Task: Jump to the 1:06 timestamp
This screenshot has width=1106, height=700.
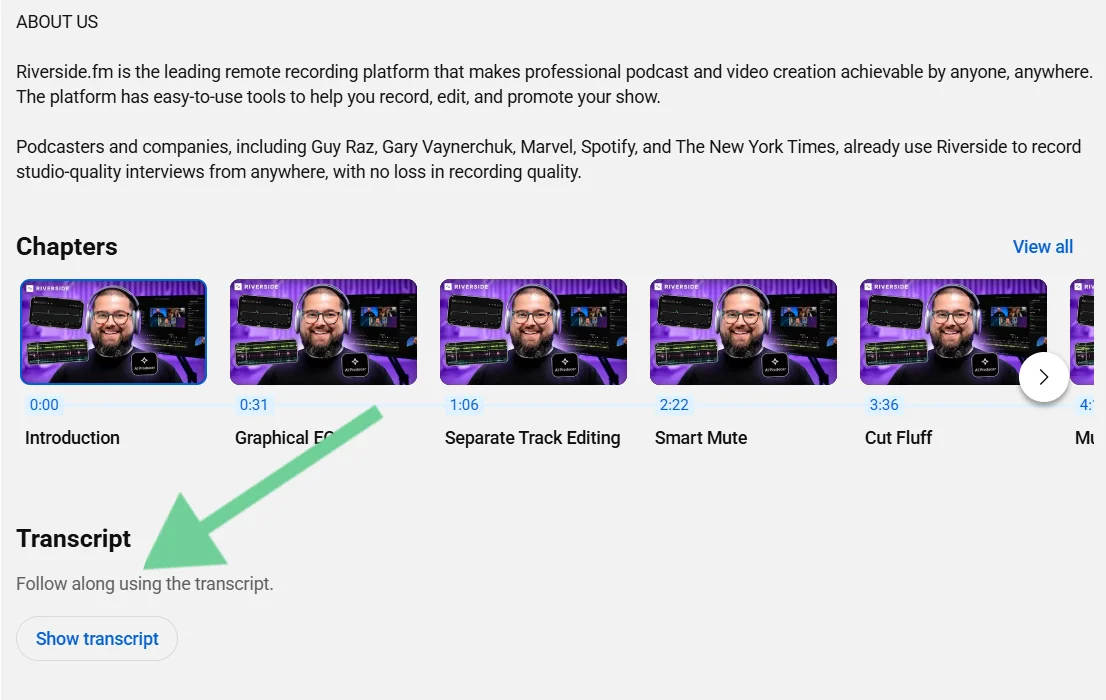Action: [464, 405]
